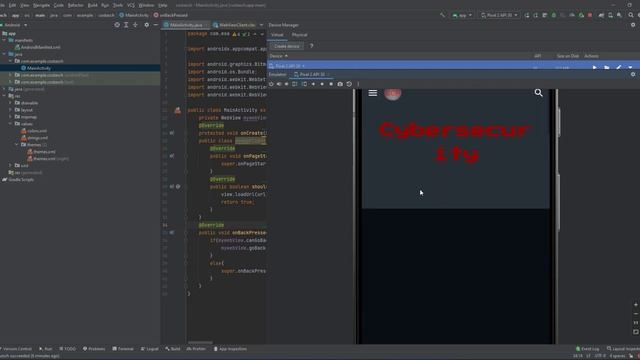Switch to the second editor tab WebViewClient

click(234, 25)
